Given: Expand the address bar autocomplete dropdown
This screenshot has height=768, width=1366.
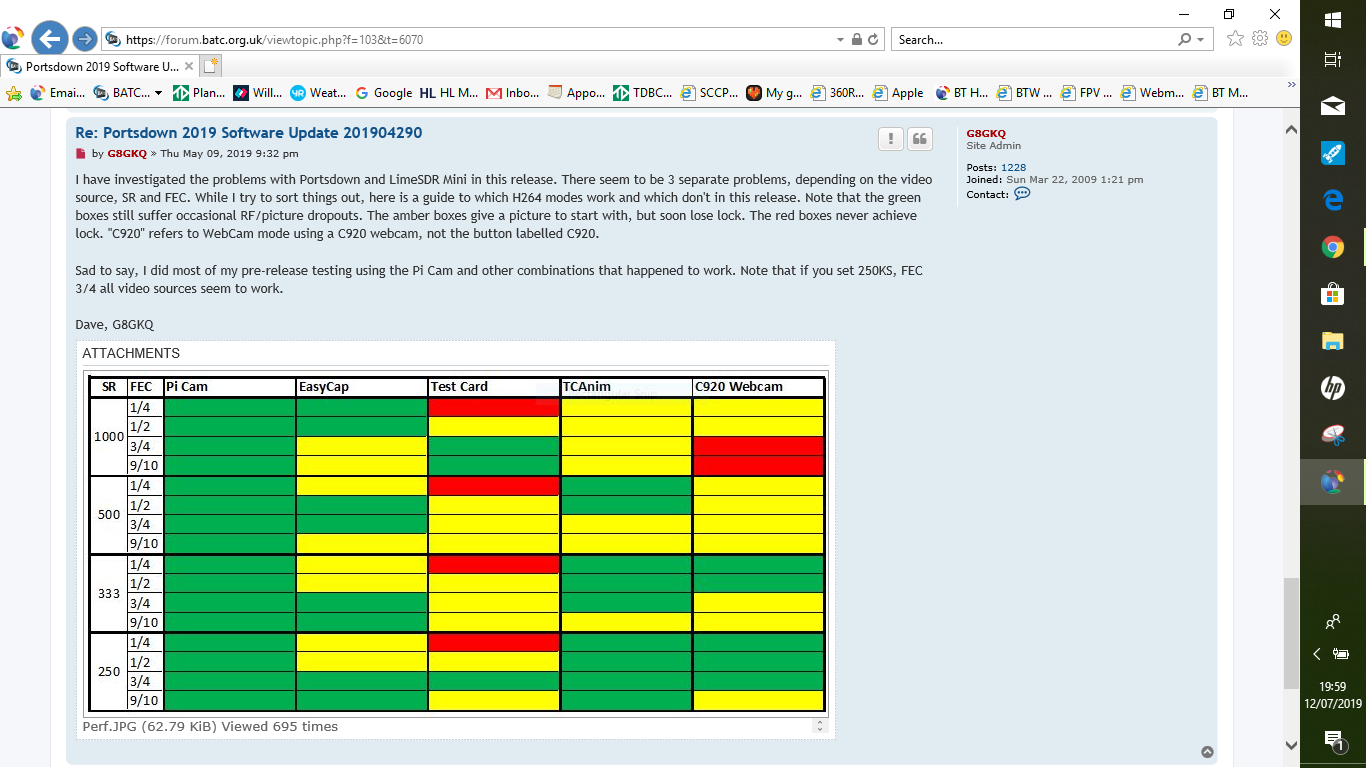Looking at the screenshot, I should tap(840, 40).
